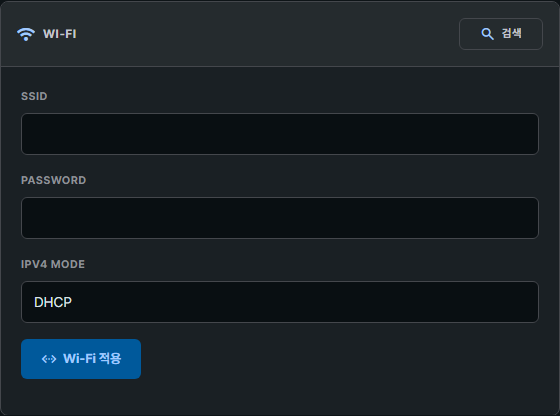This screenshot has height=416, width=560.
Task: Click the arrows icon on Wi-Fi 적용 button
Action: point(49,359)
